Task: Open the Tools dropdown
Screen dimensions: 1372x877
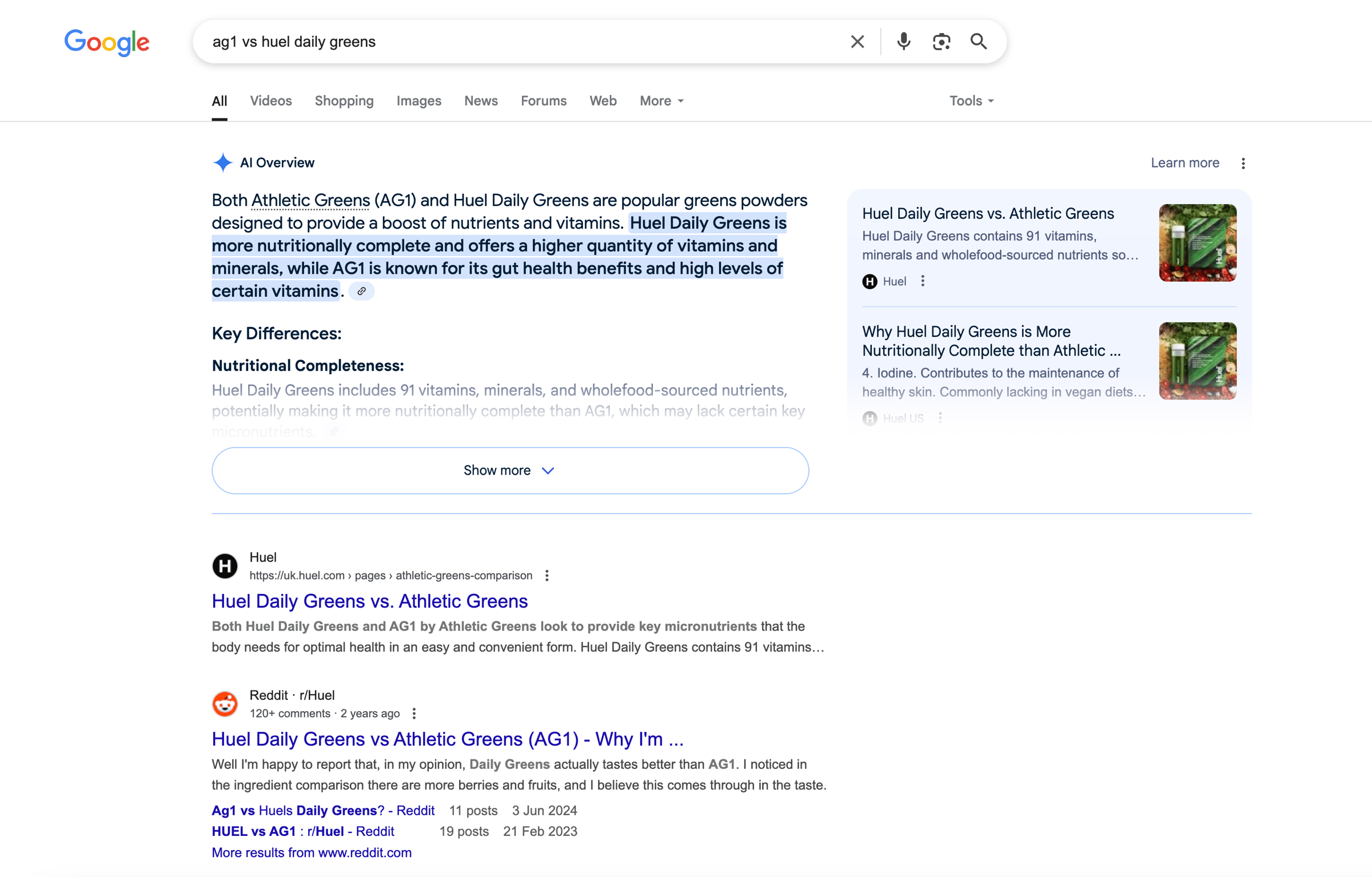Action: pos(971,101)
